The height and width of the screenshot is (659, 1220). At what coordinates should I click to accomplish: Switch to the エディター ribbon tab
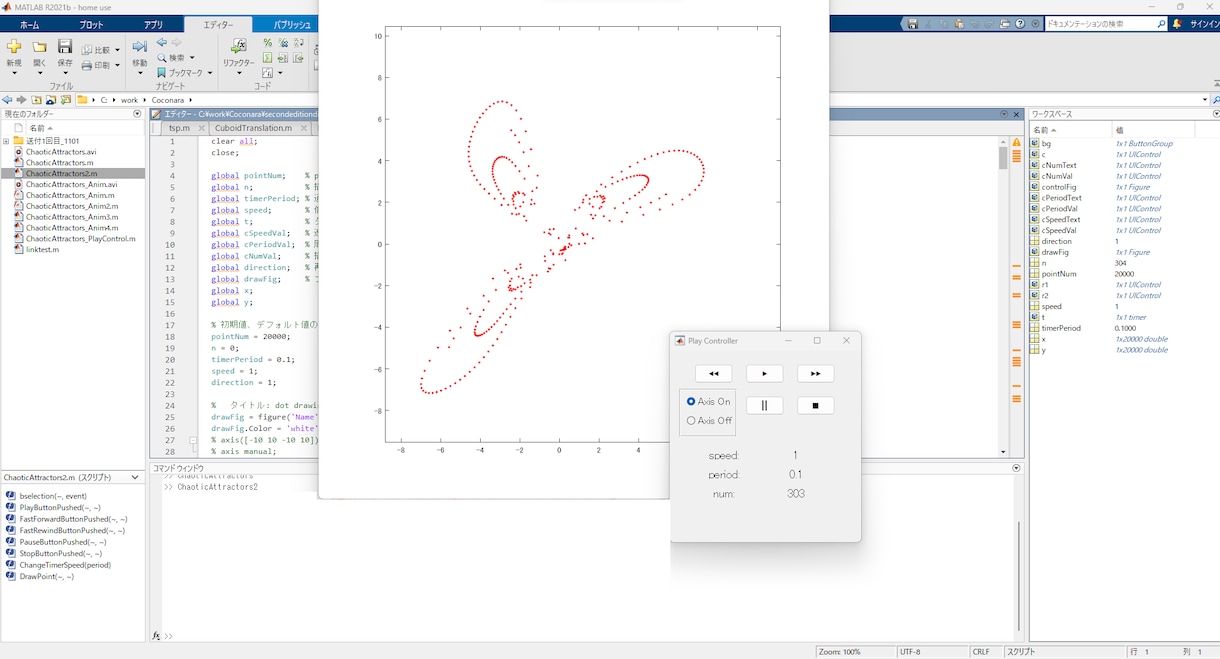pyautogui.click(x=218, y=24)
